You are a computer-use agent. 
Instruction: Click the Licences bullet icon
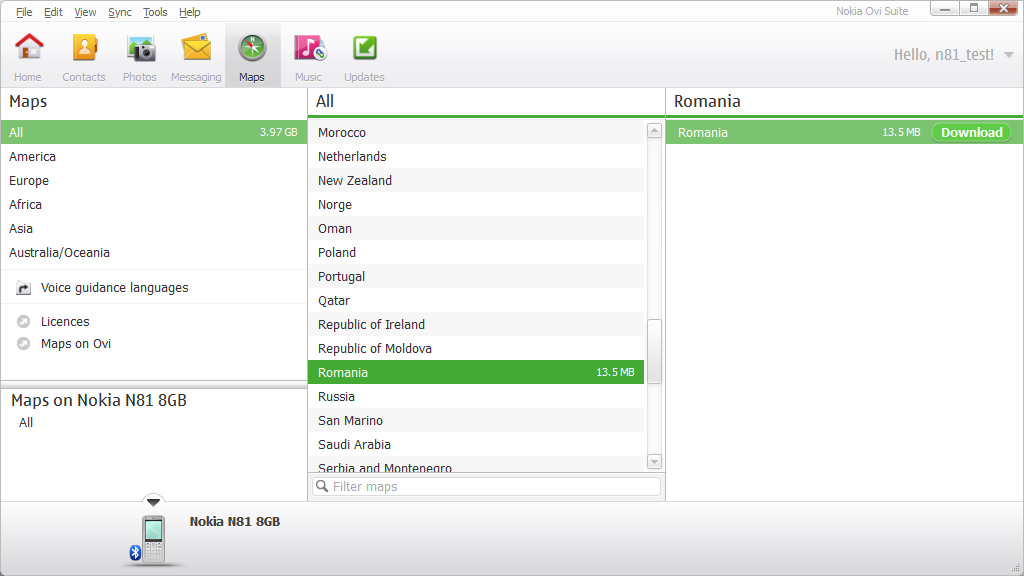click(x=24, y=321)
